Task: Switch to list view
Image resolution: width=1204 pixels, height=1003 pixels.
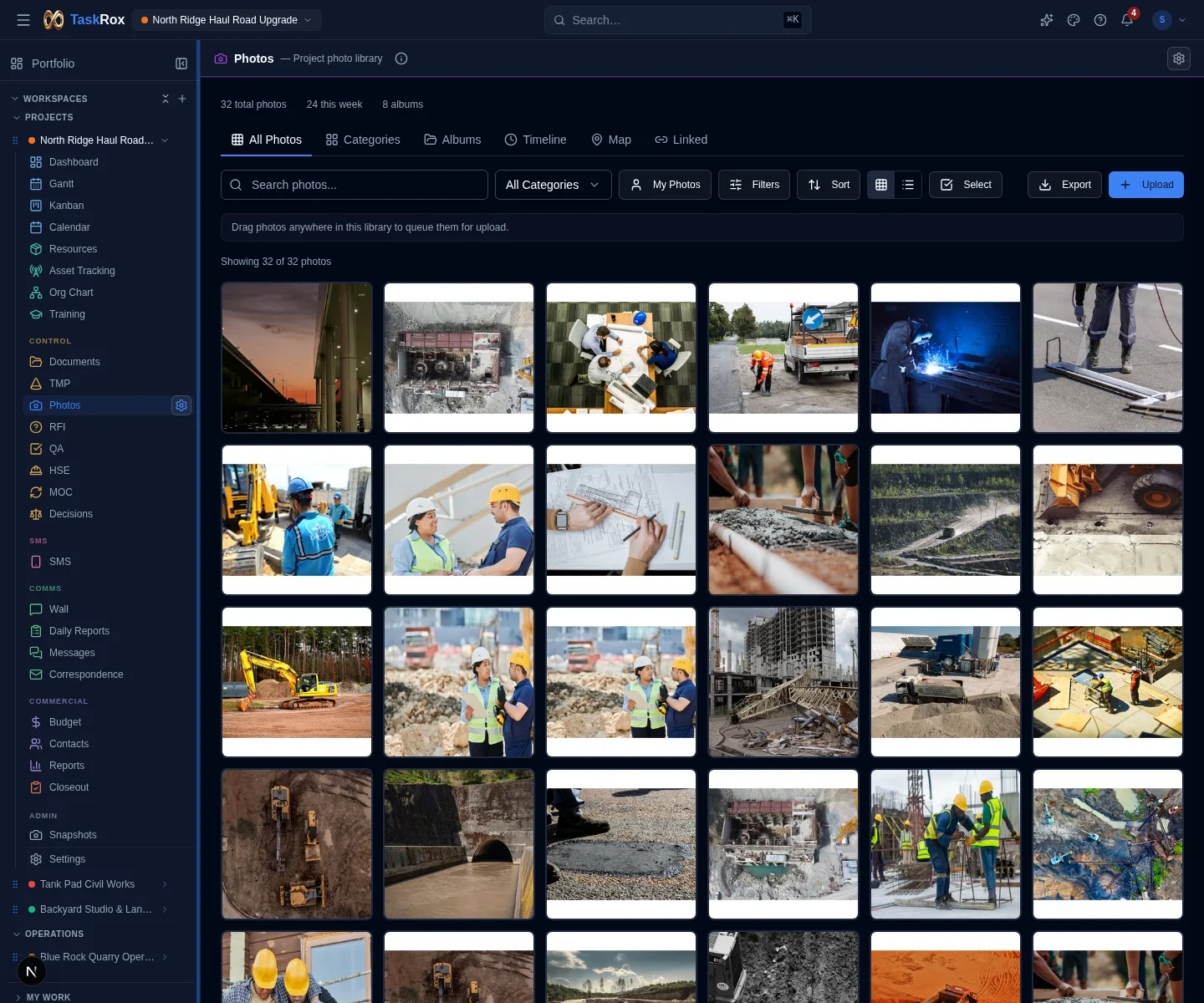Action: point(908,185)
